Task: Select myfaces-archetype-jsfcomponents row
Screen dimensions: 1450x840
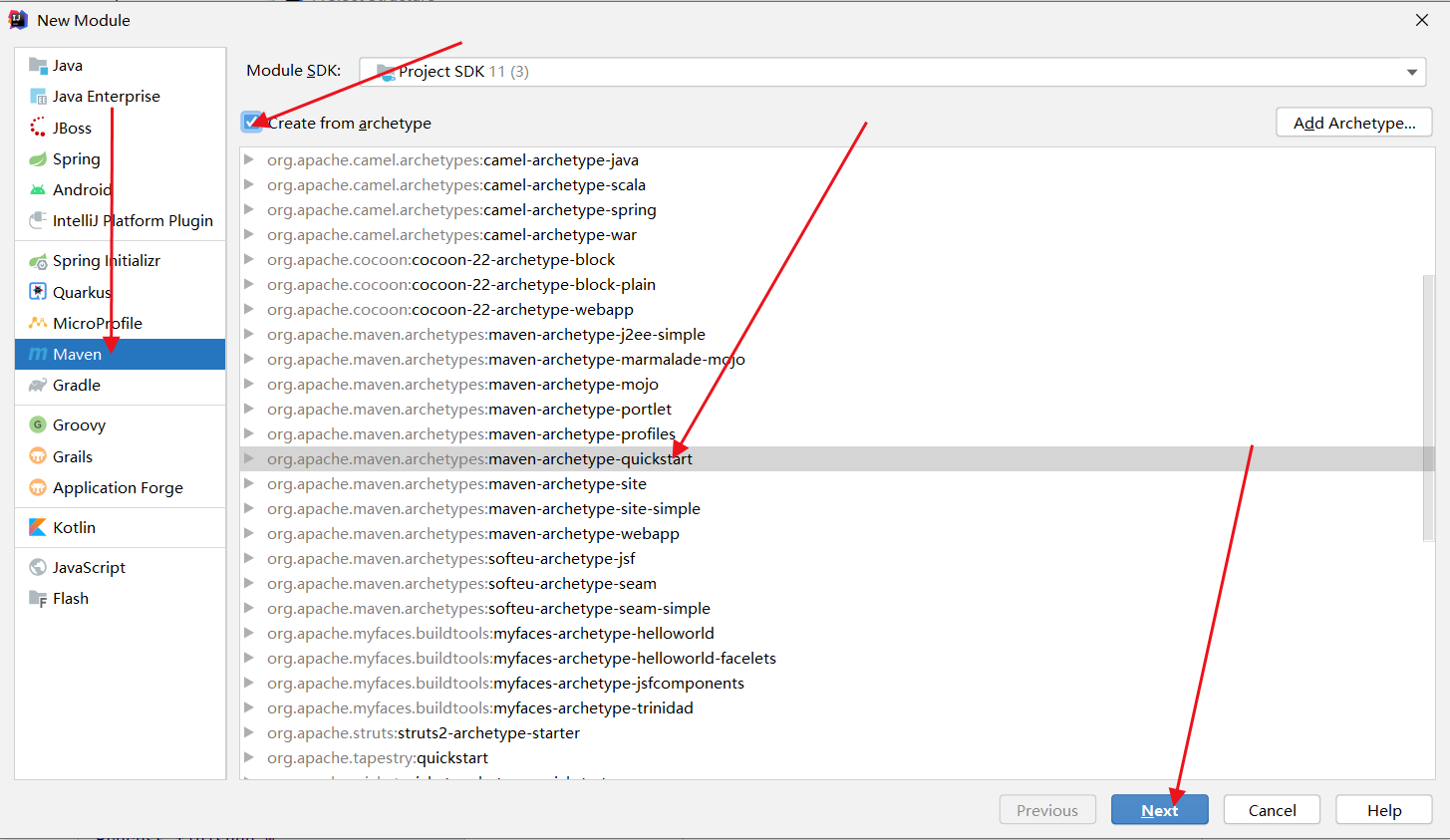Action: (832, 683)
